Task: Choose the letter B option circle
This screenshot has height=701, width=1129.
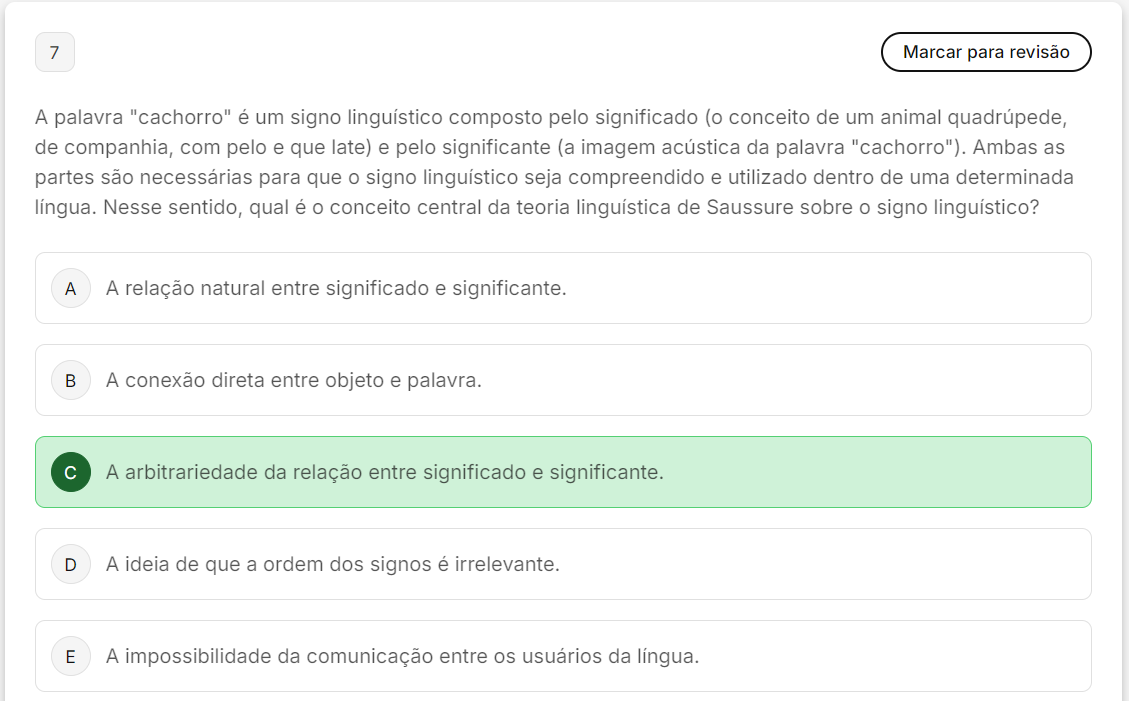Action: [x=71, y=381]
